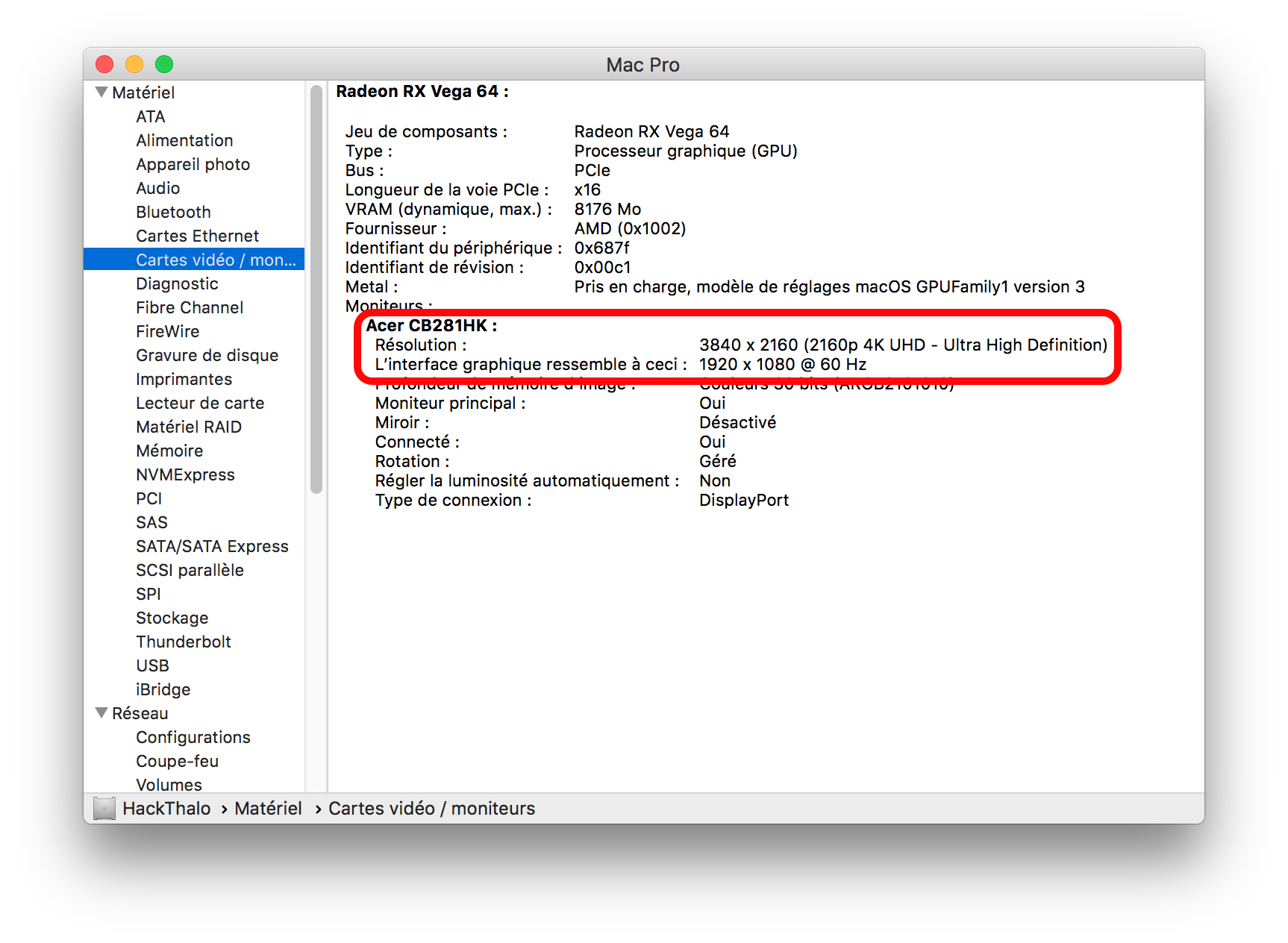Select PCI in hardware list
The height and width of the screenshot is (943, 1288).
pos(149,498)
